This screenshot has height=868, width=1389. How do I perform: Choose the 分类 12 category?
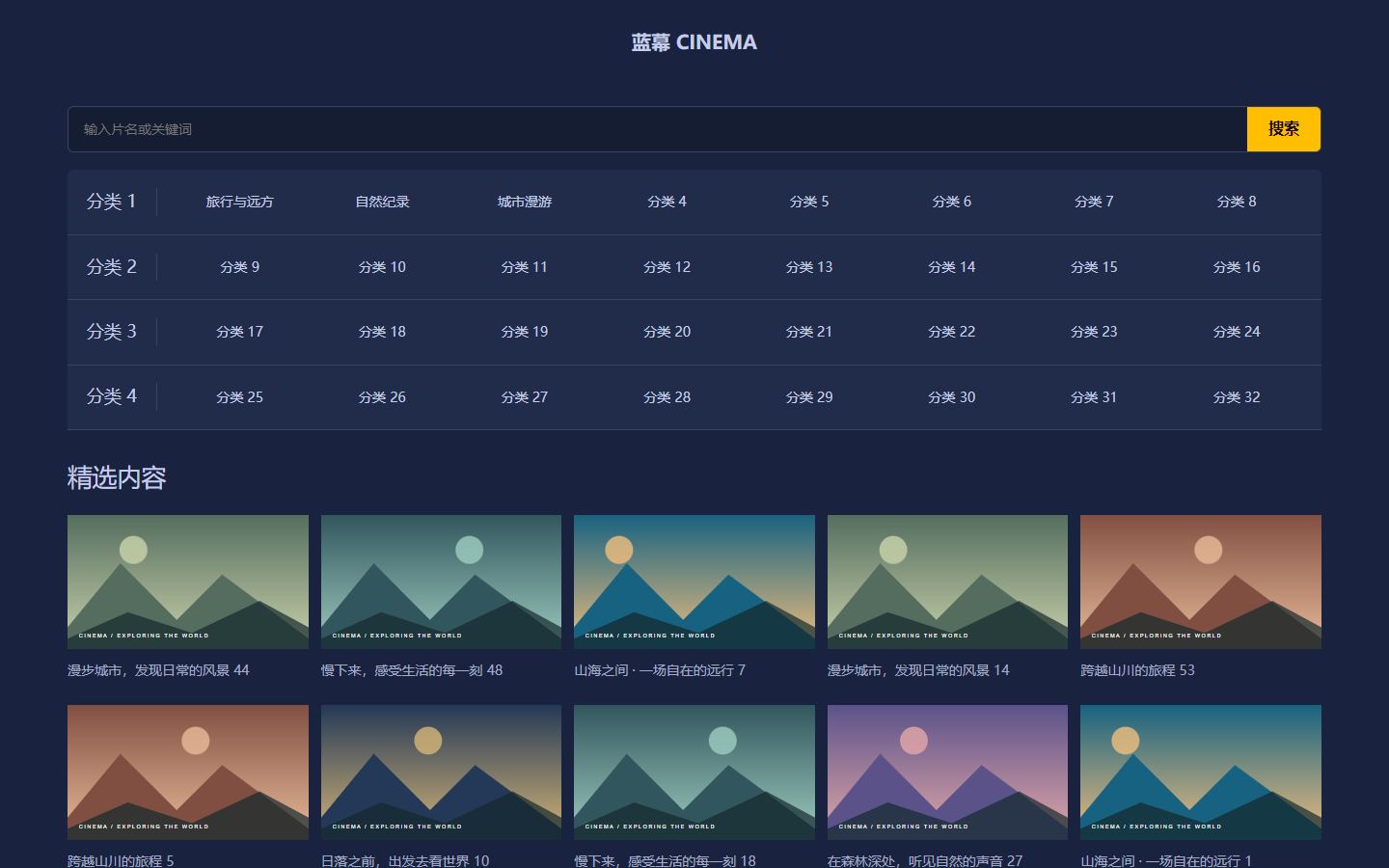click(667, 267)
